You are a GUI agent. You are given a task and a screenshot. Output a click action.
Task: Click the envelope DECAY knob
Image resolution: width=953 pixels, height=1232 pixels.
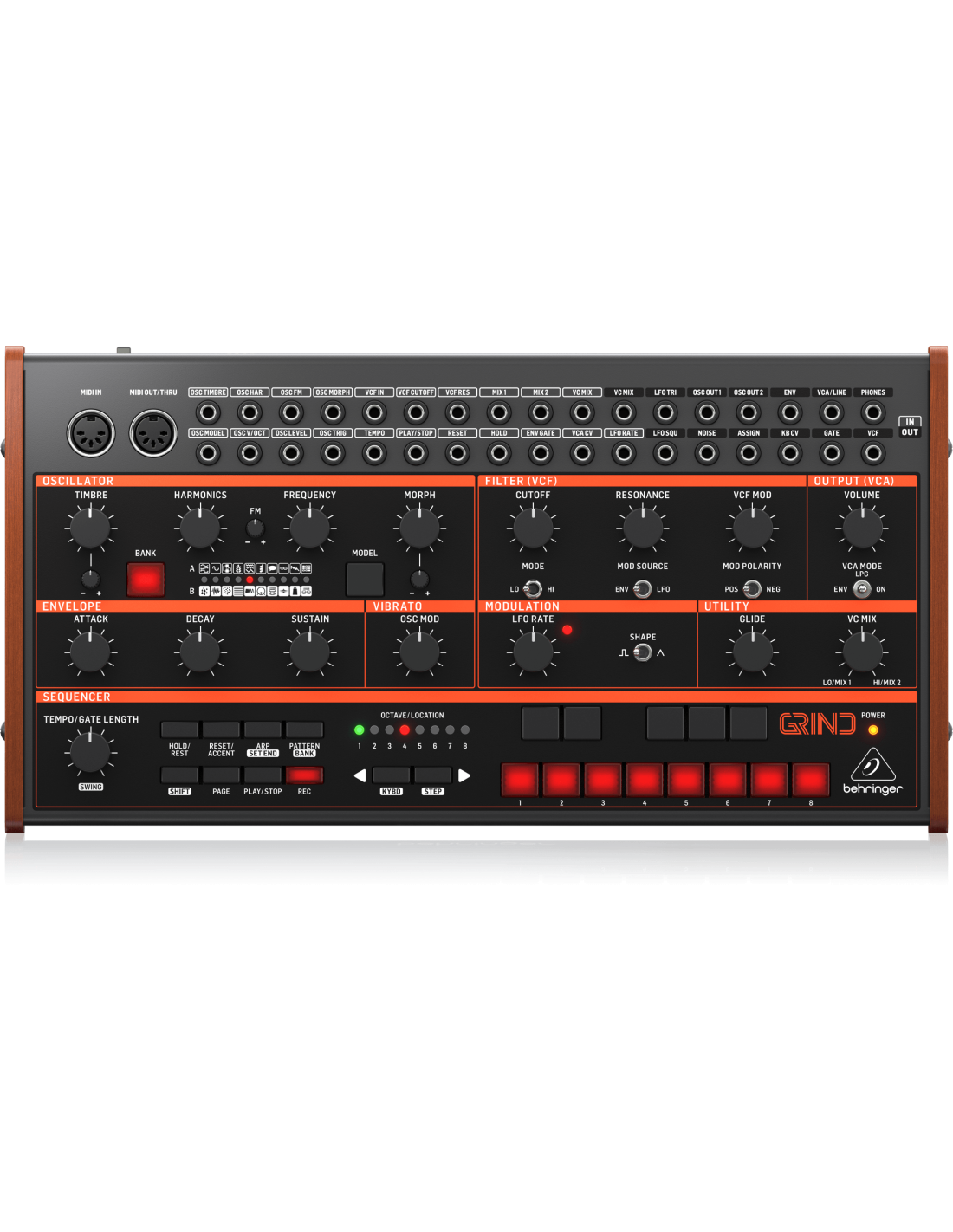200,652
